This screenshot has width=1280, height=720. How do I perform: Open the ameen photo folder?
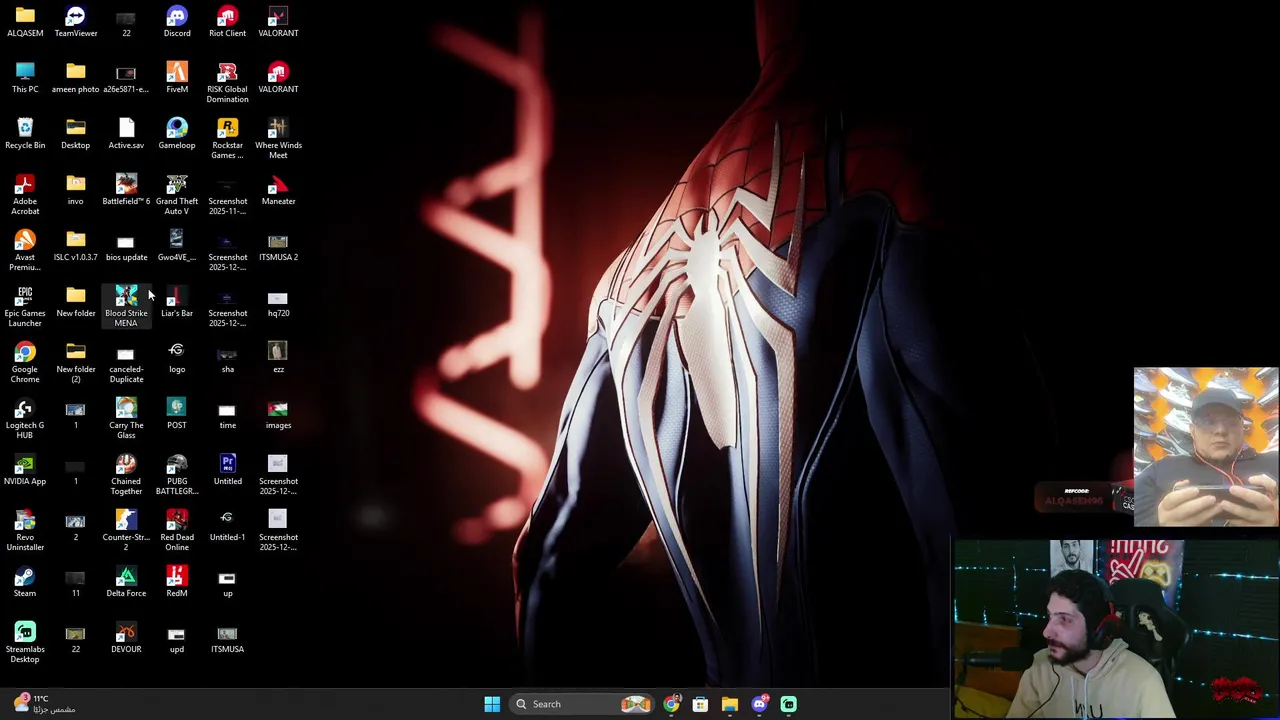point(76,77)
